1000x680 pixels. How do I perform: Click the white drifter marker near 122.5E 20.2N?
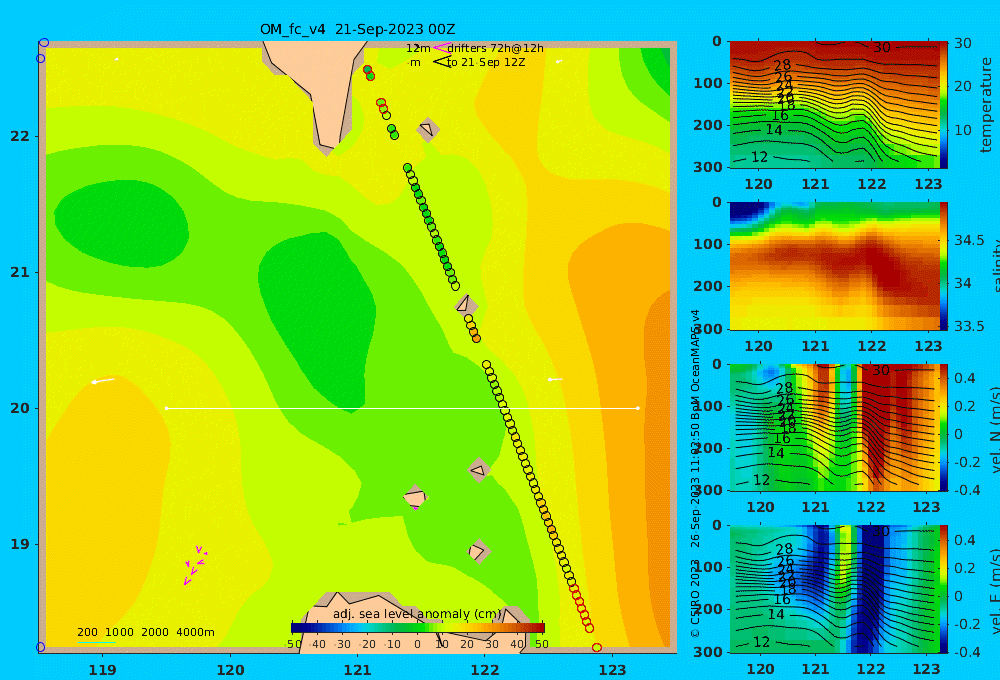(x=555, y=380)
